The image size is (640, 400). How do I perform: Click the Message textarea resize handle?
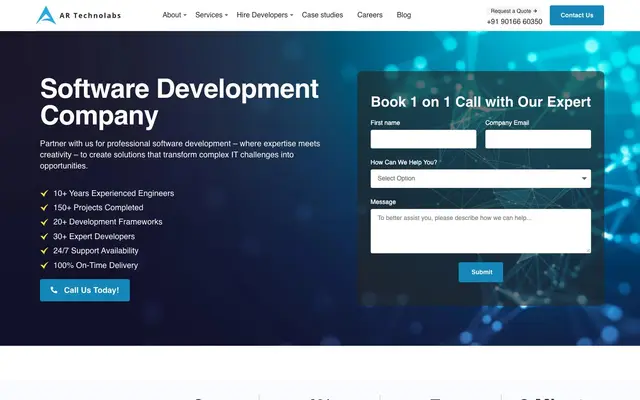[588, 250]
